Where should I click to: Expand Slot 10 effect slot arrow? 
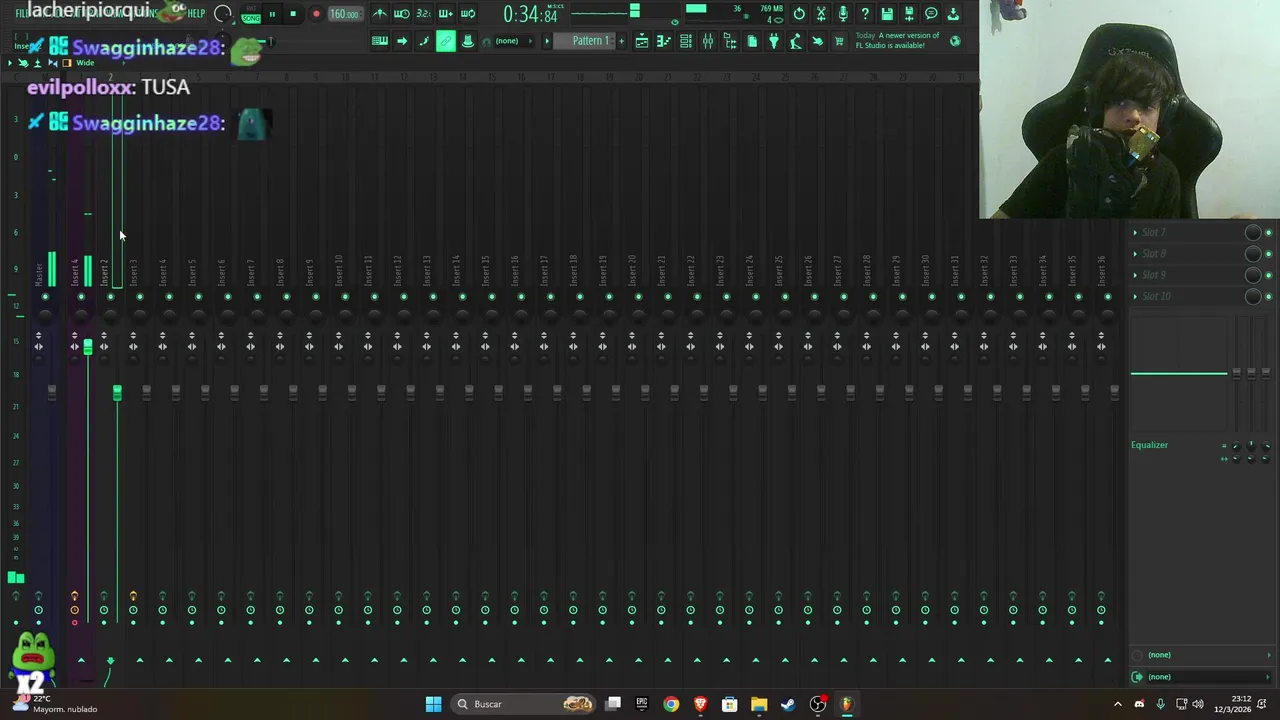pos(1135,296)
